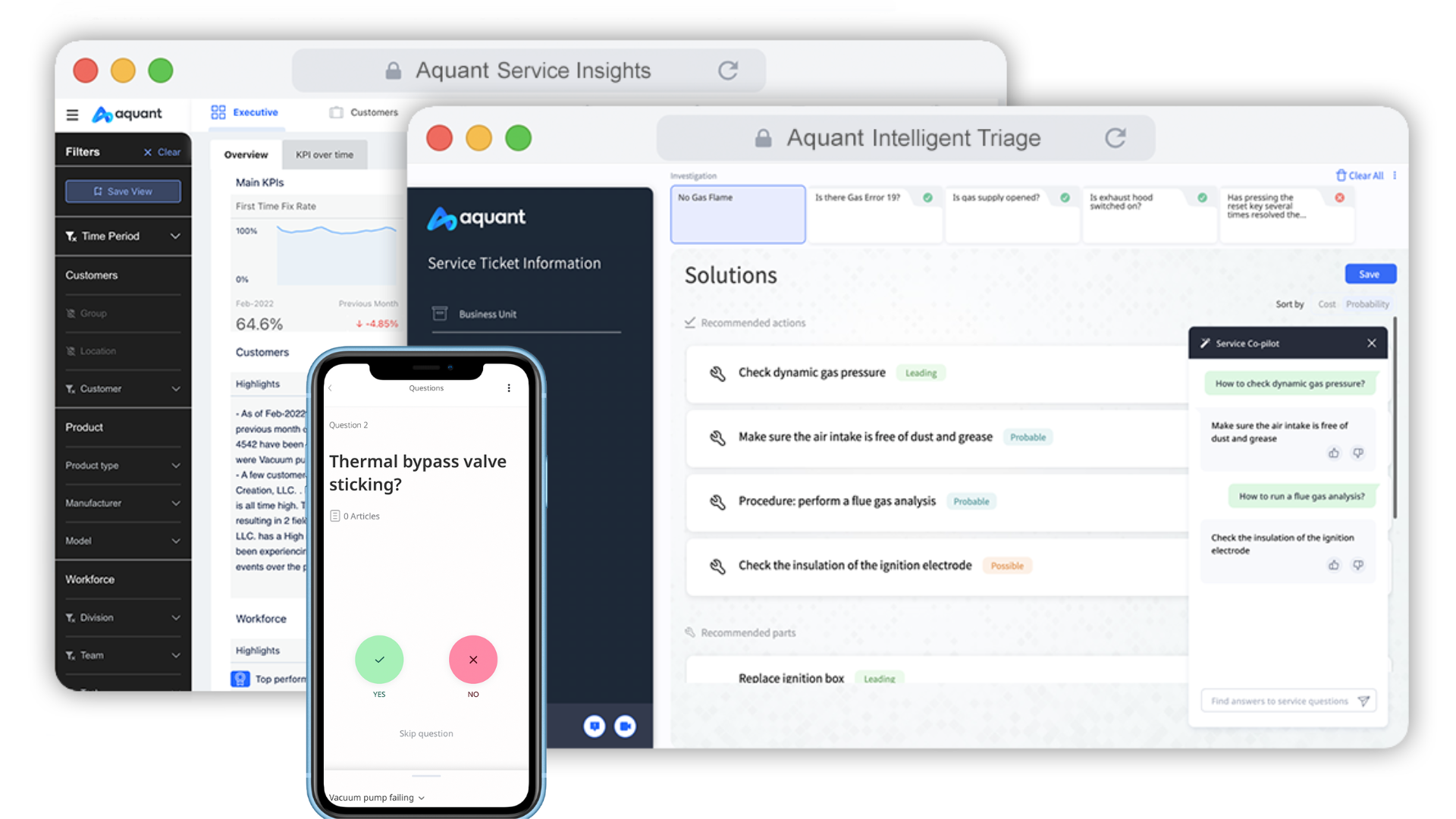Click the recommended 'Check dynamic gas pressure' action icon

coord(717,372)
